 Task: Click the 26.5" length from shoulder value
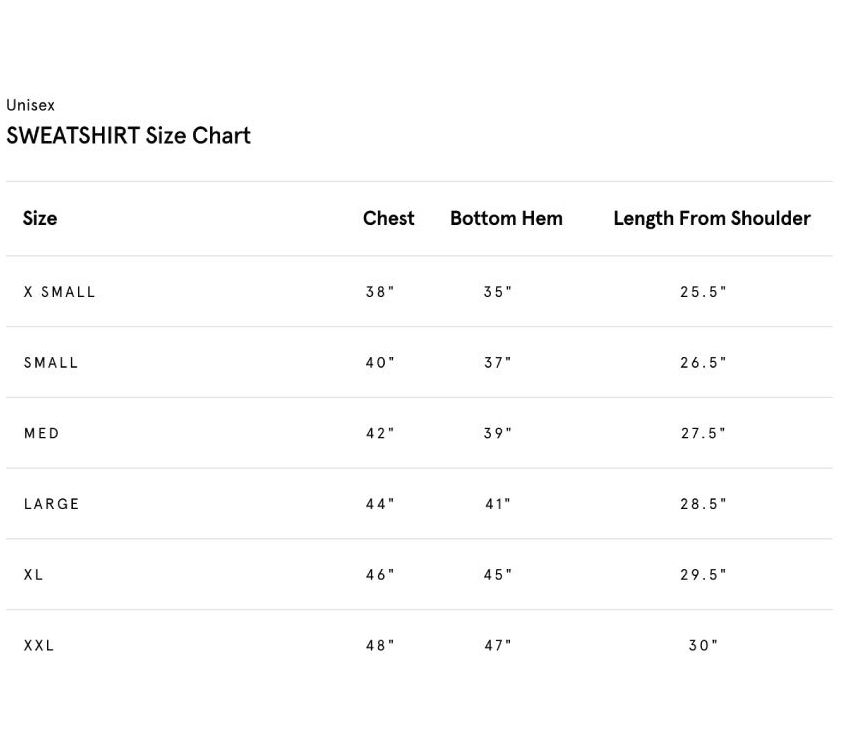pos(703,363)
